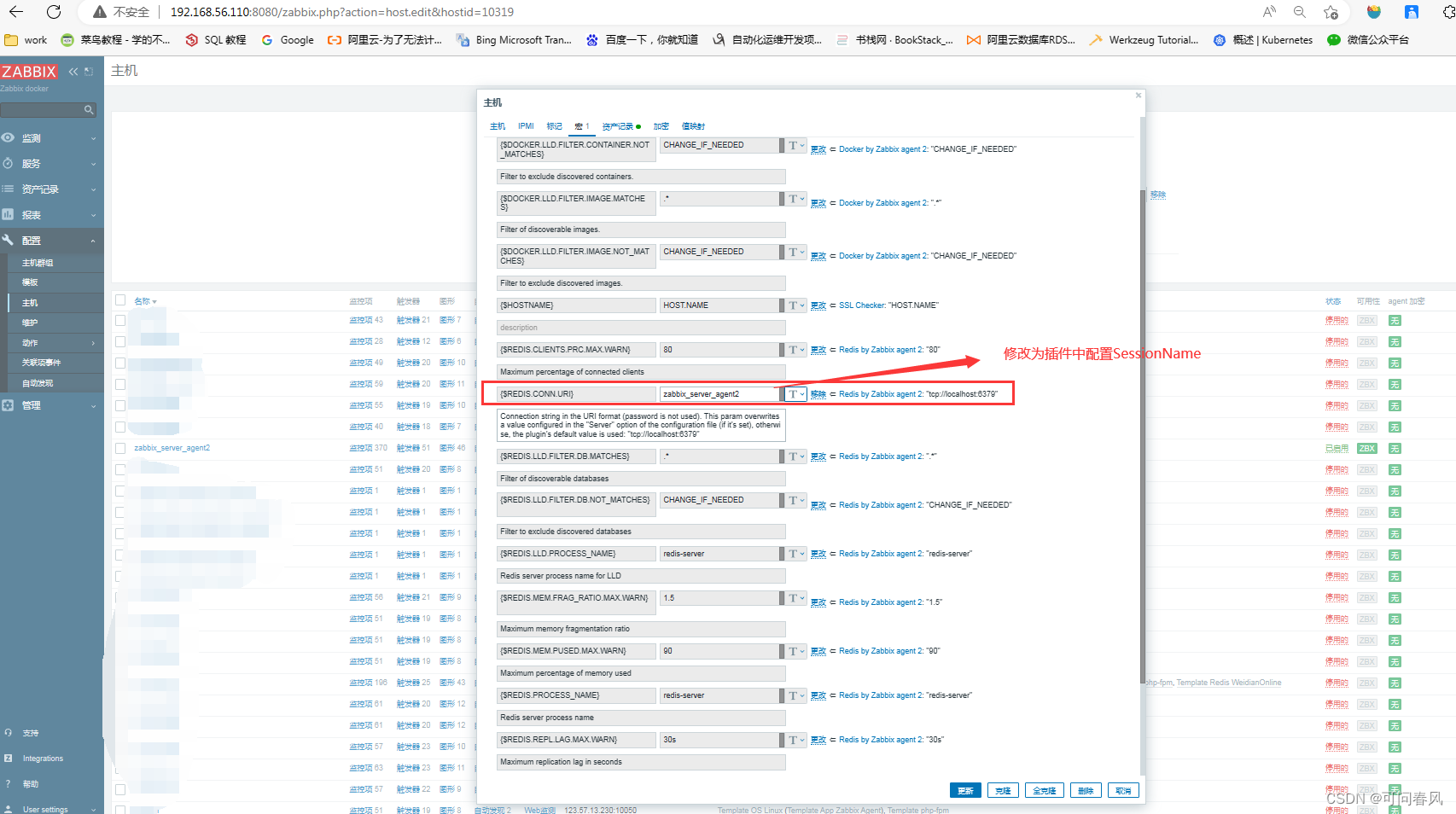1456x814 pixels.
Task: Open the 概述 | Kubernetes bookmark
Action: [1263, 40]
